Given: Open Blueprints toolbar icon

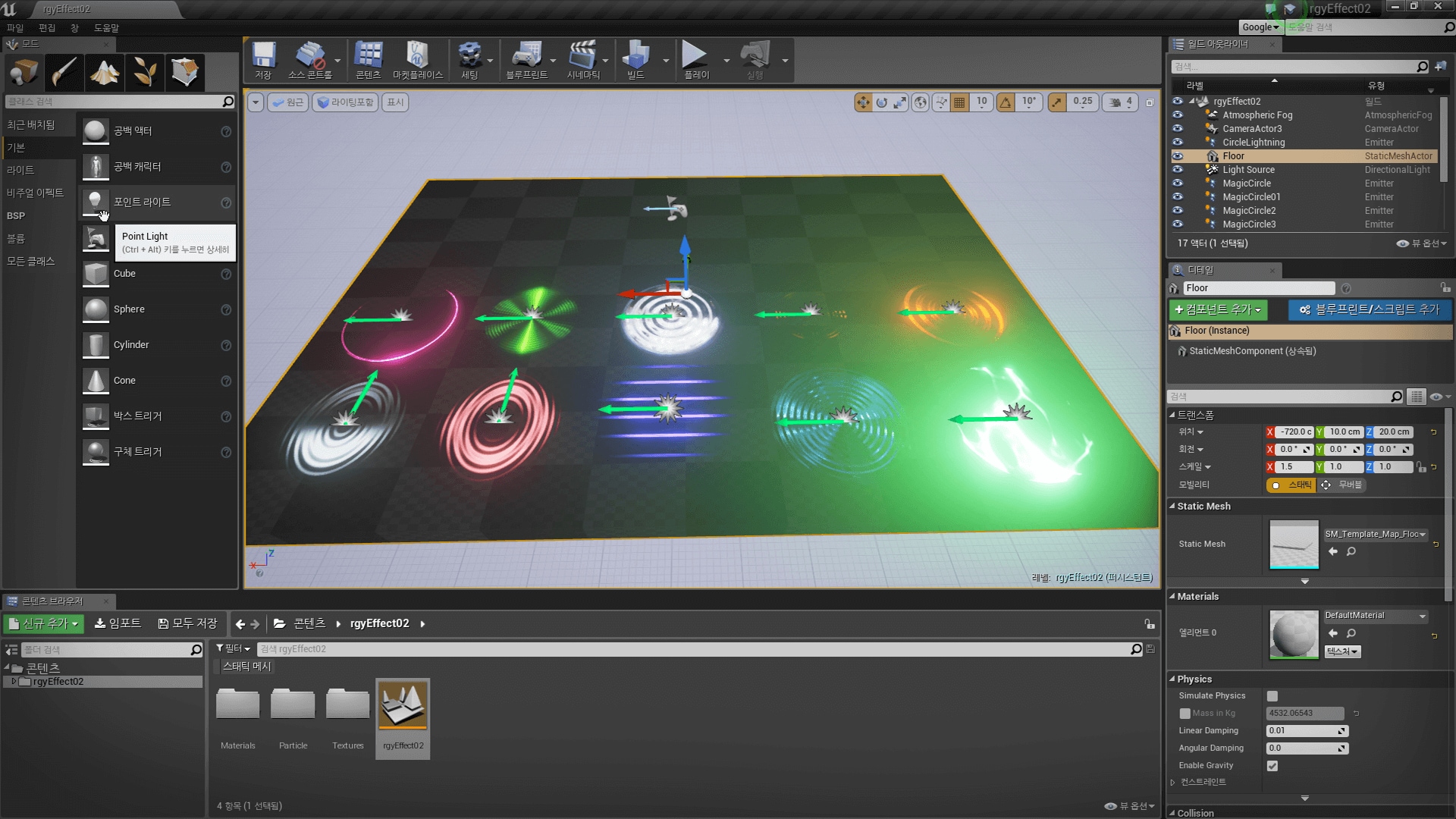Looking at the screenshot, I should coord(526,60).
